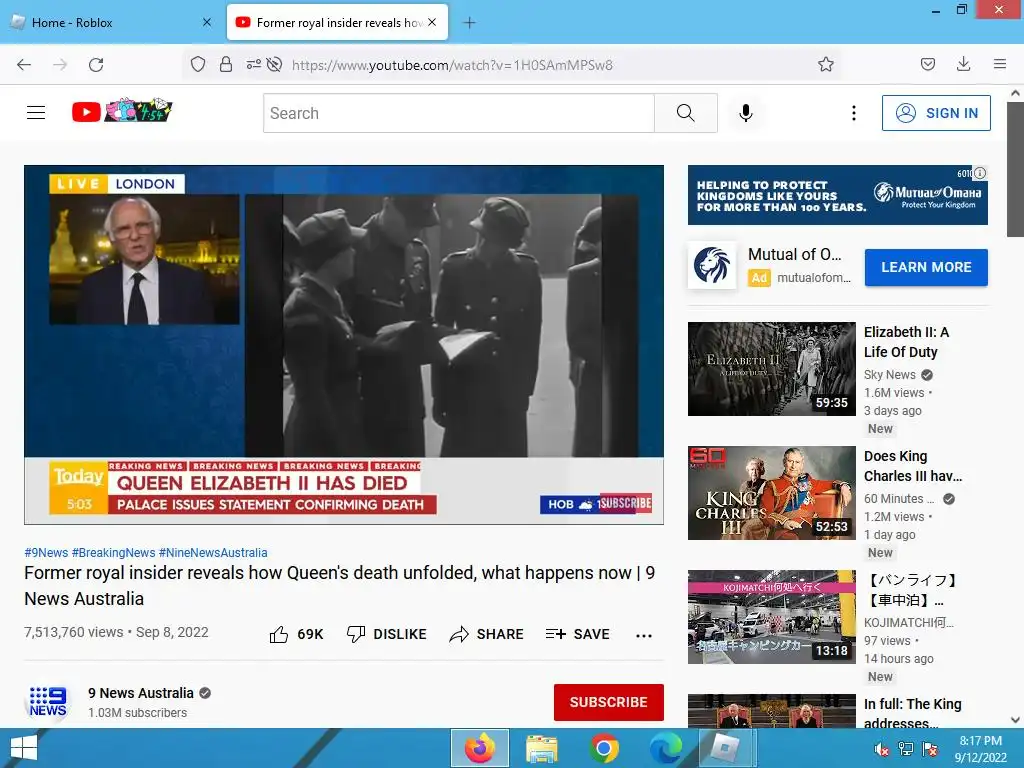Save to Pocket icon in toolbar

pyautogui.click(x=927, y=64)
